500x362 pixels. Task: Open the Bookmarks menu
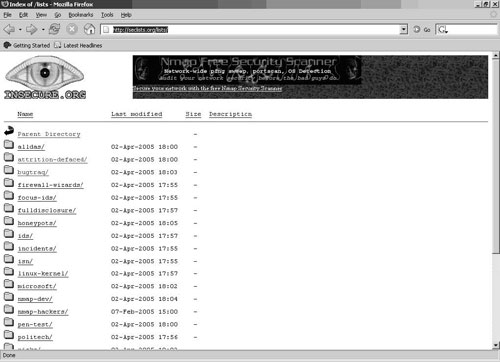(81, 15)
